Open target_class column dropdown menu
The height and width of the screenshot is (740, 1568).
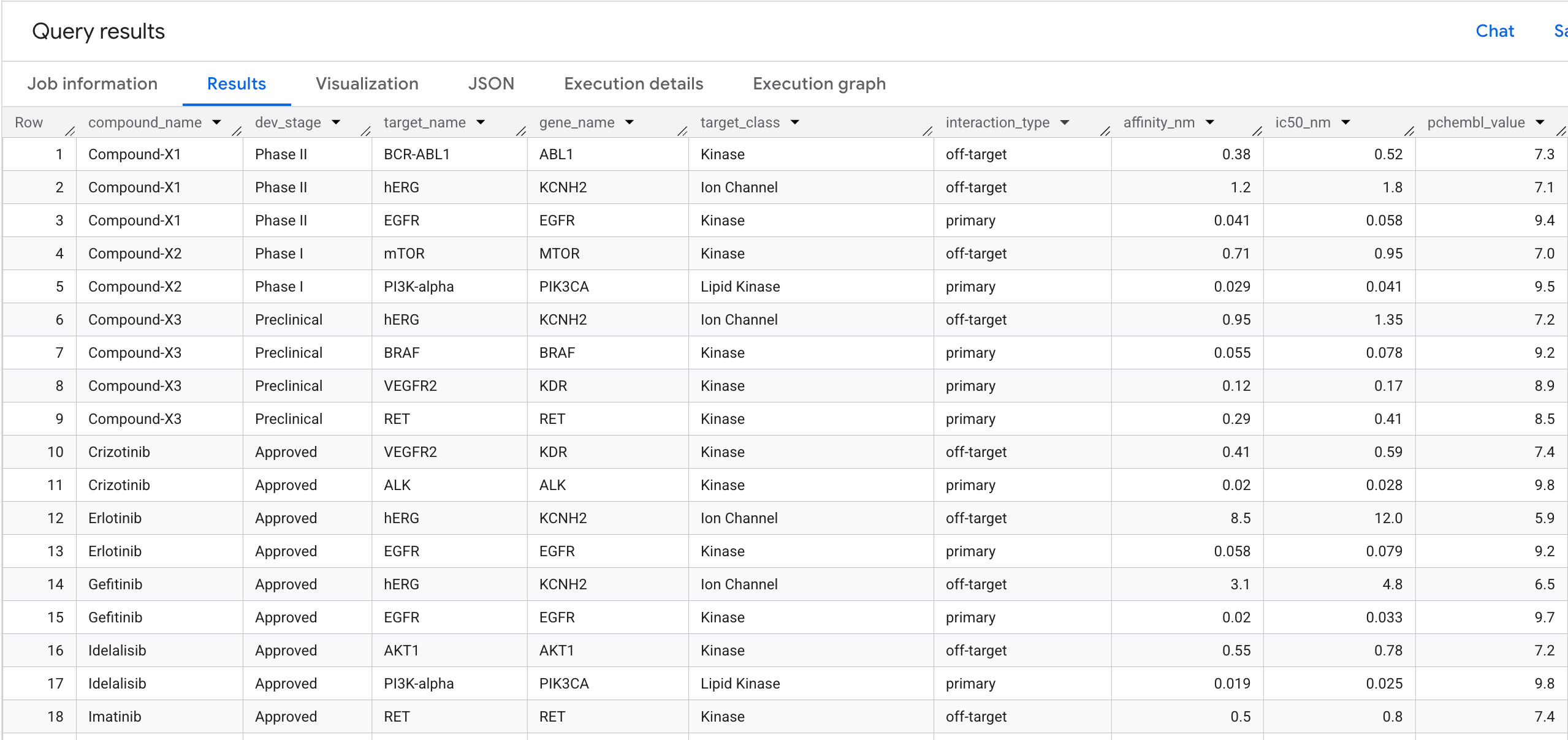pos(796,123)
